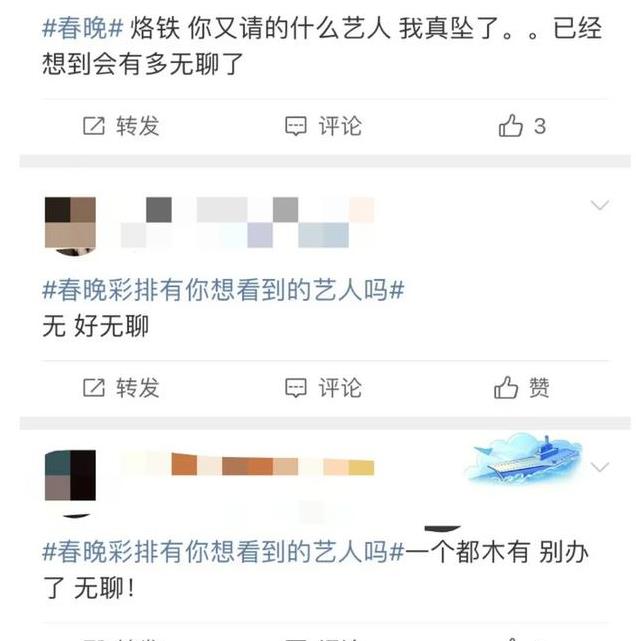Tap the repost icon on the first post
Viewport: 636px width, 641px height.
point(94,126)
